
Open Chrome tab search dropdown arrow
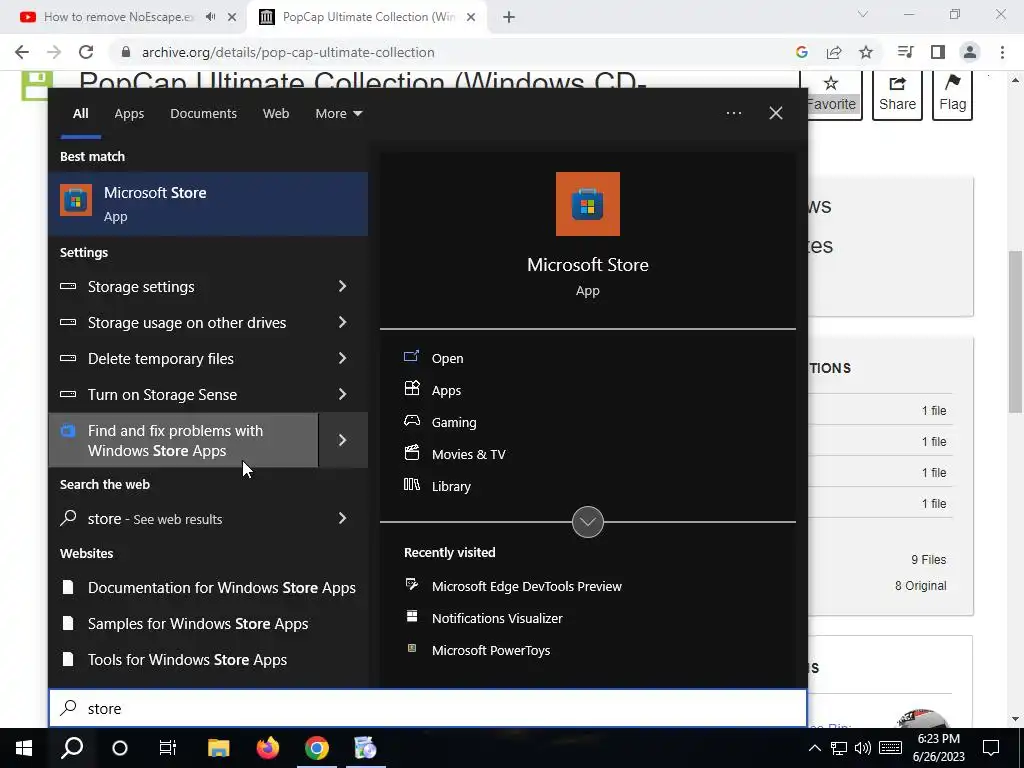tap(863, 14)
